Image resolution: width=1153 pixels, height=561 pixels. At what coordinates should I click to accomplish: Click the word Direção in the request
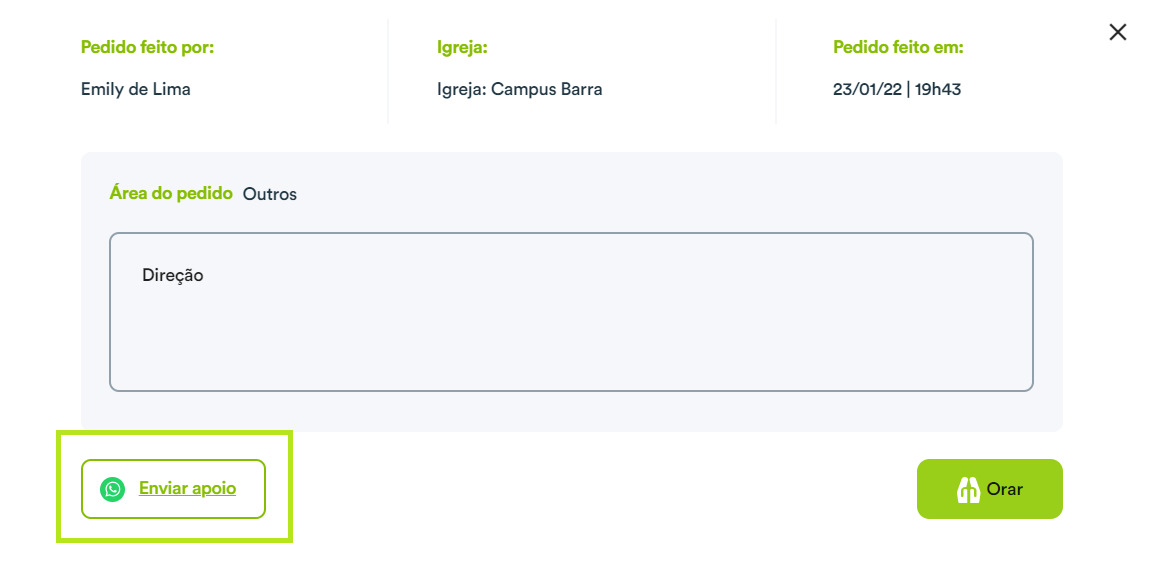(x=173, y=276)
